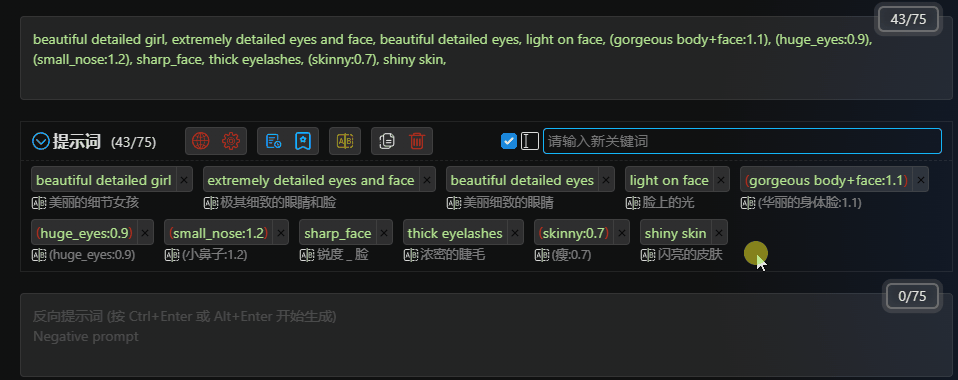Viewport: 958px width, 380px height.
Task: Open the prompt history icon
Action: click(273, 141)
